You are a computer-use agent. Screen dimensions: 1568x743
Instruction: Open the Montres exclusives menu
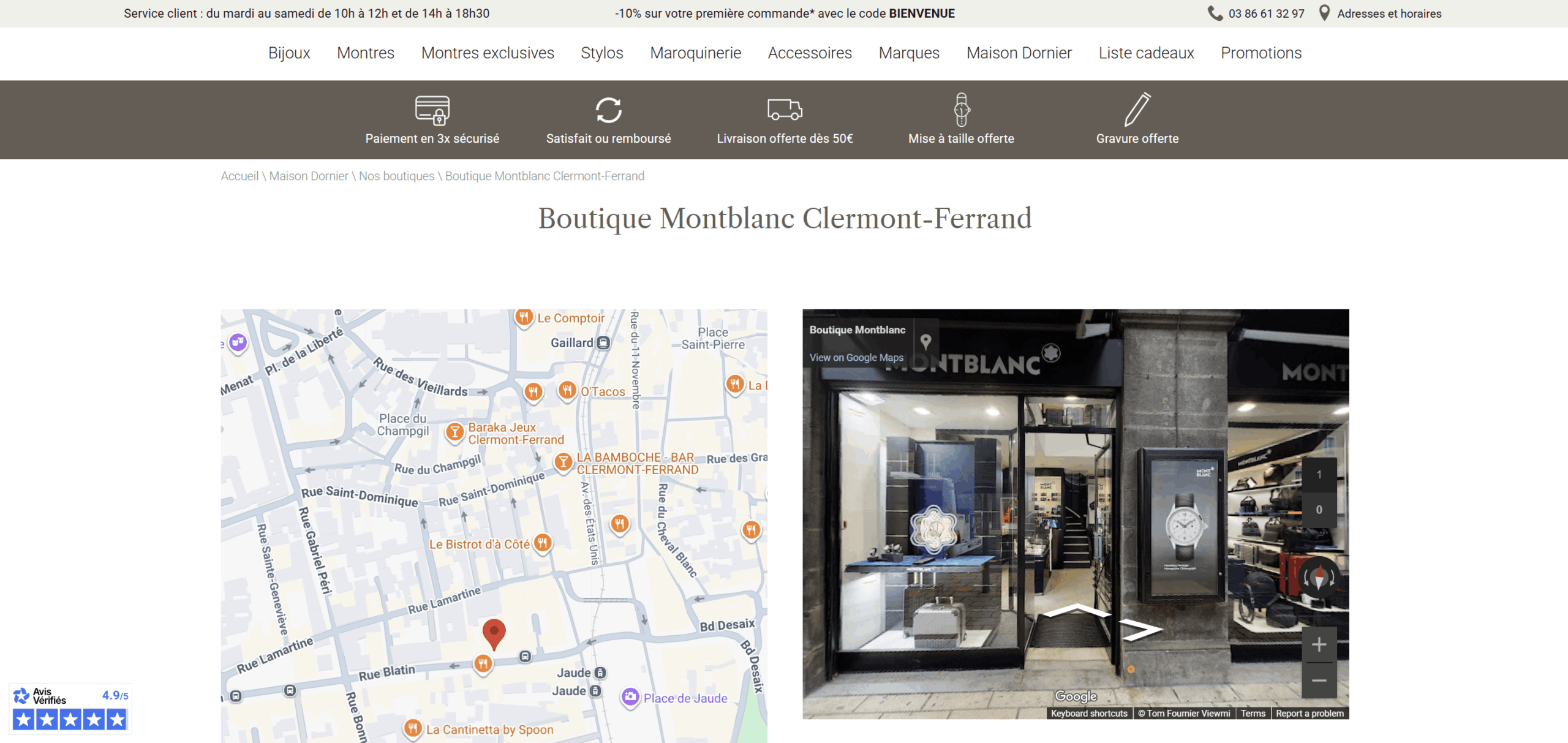point(488,53)
